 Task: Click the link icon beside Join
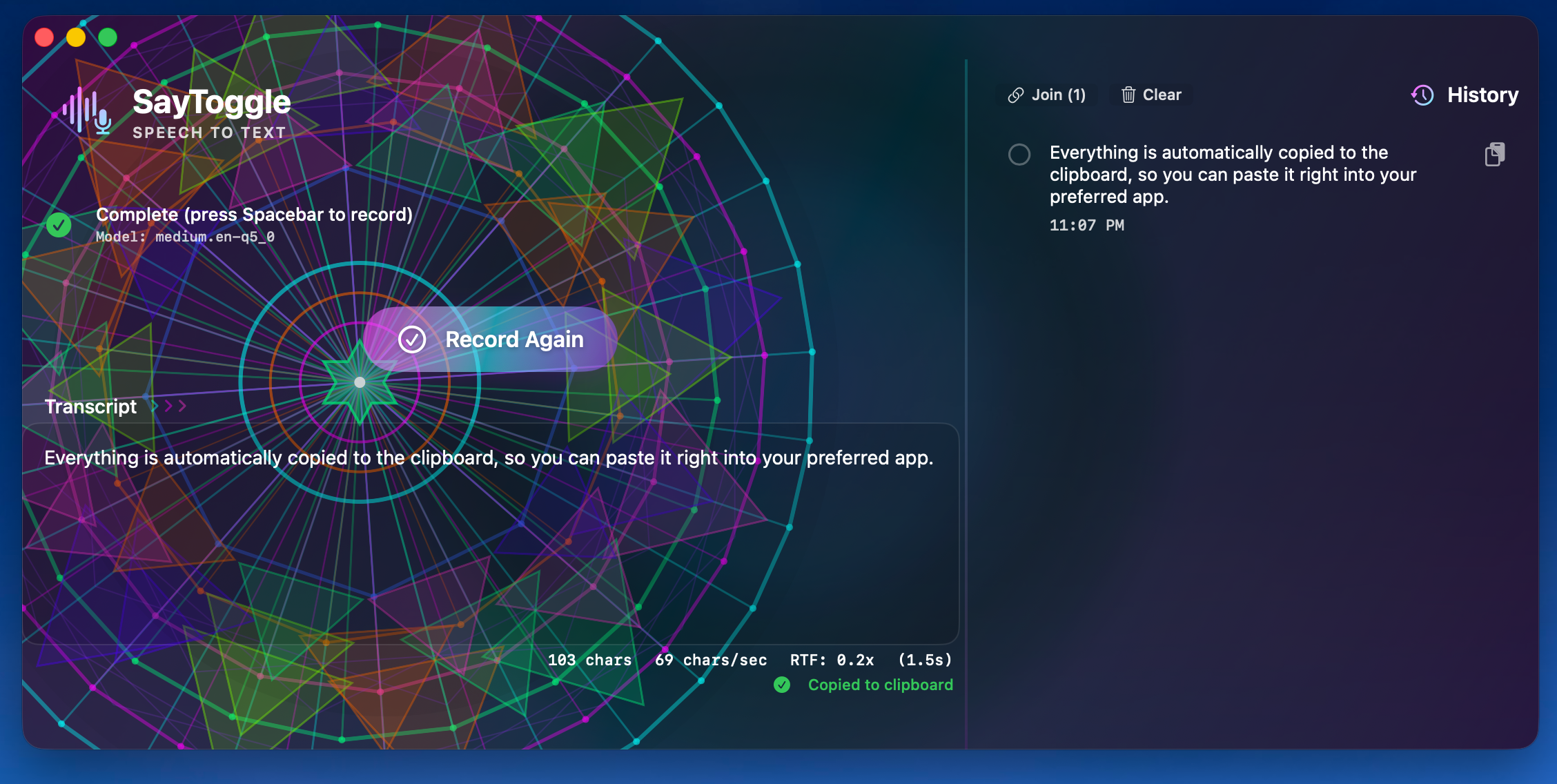(1015, 95)
